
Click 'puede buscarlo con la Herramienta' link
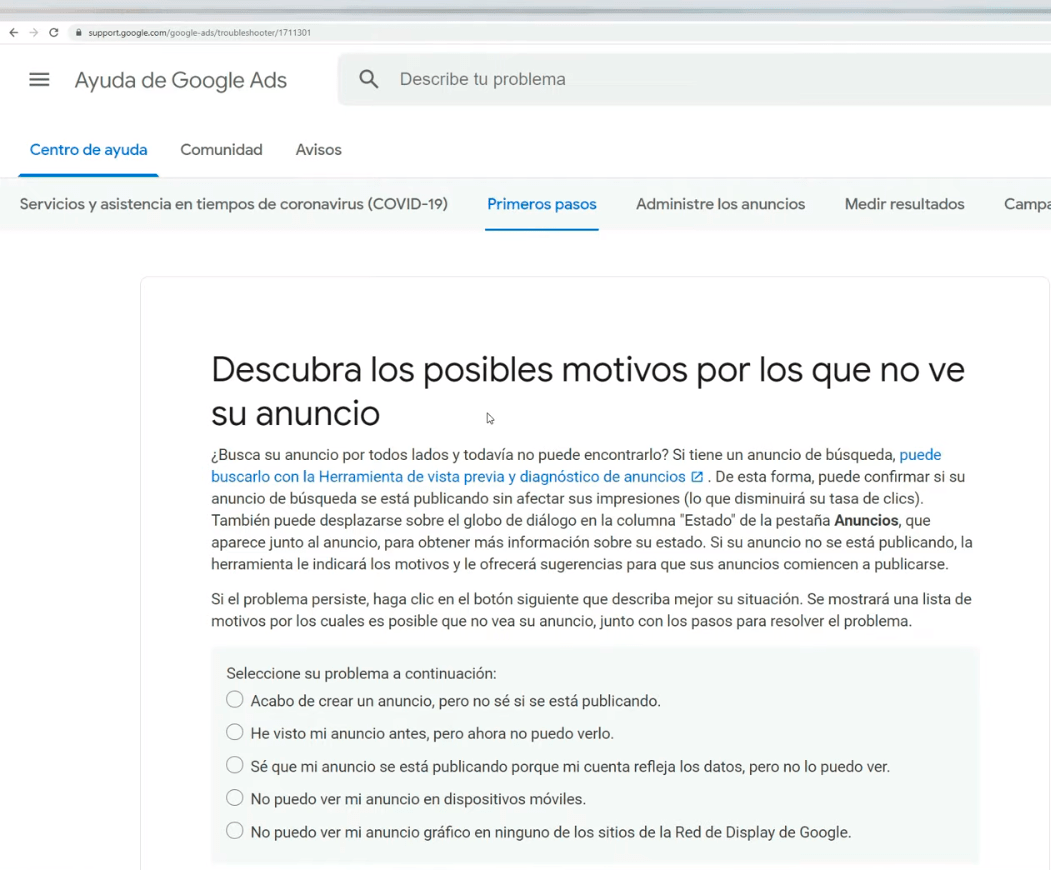(448, 477)
